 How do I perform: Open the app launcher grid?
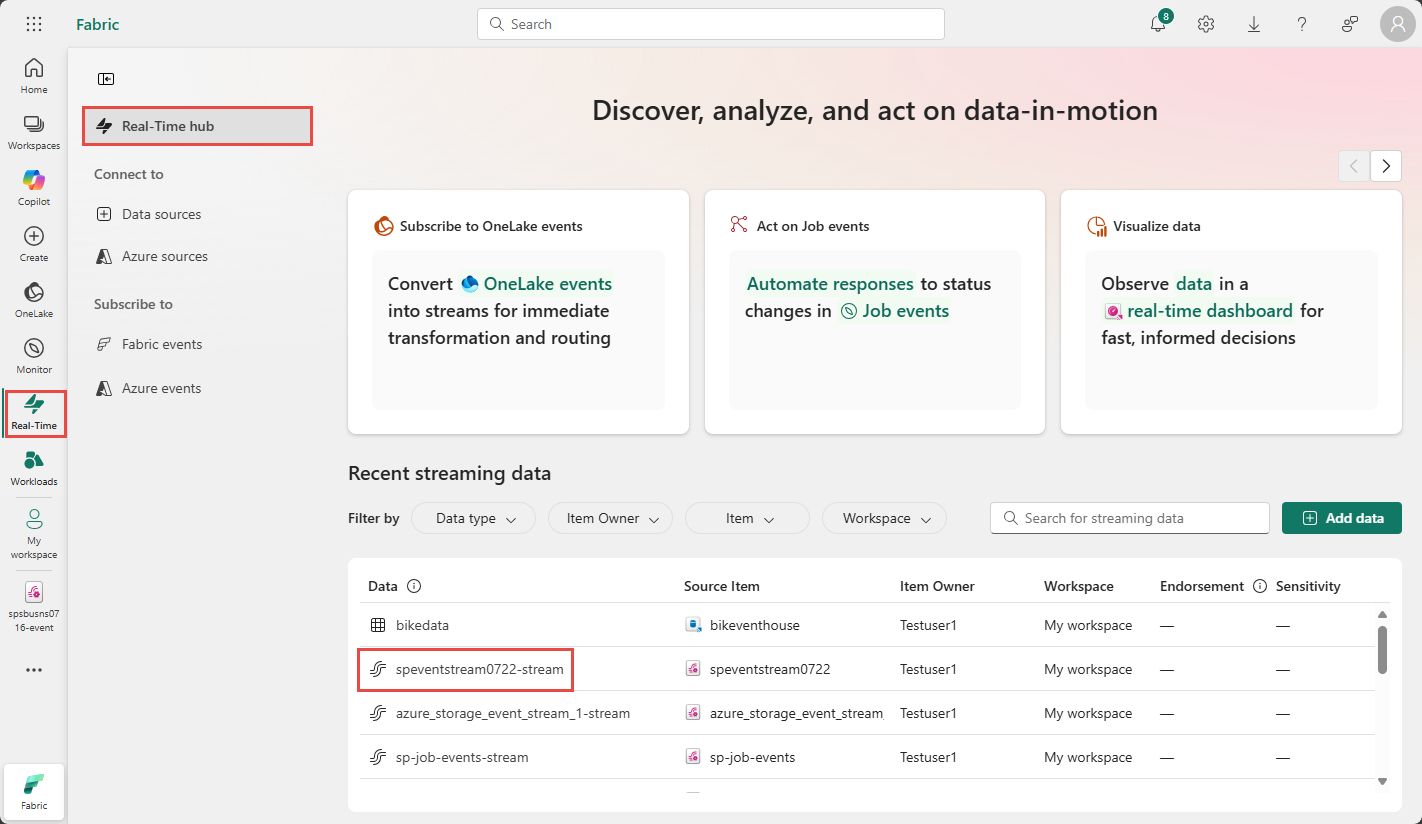(x=34, y=24)
